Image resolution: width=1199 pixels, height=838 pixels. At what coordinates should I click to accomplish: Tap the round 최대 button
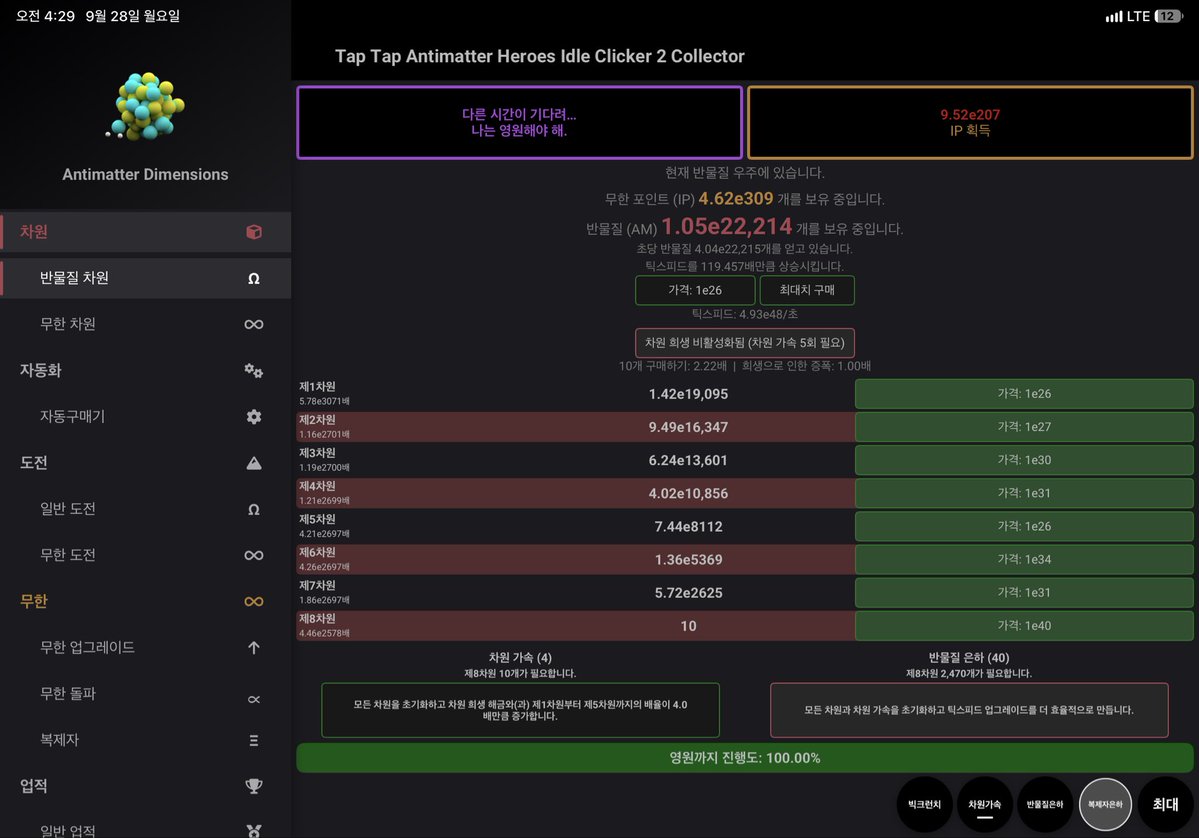1166,804
